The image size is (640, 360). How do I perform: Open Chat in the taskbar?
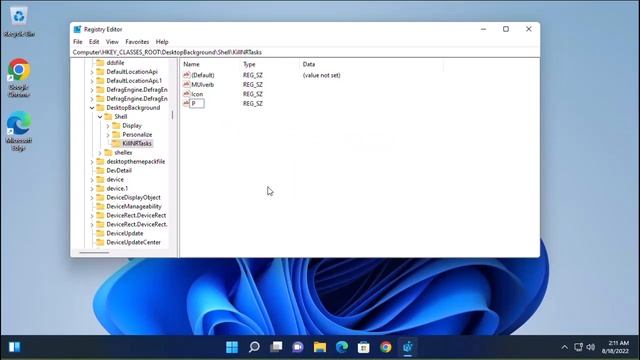(x=298, y=347)
